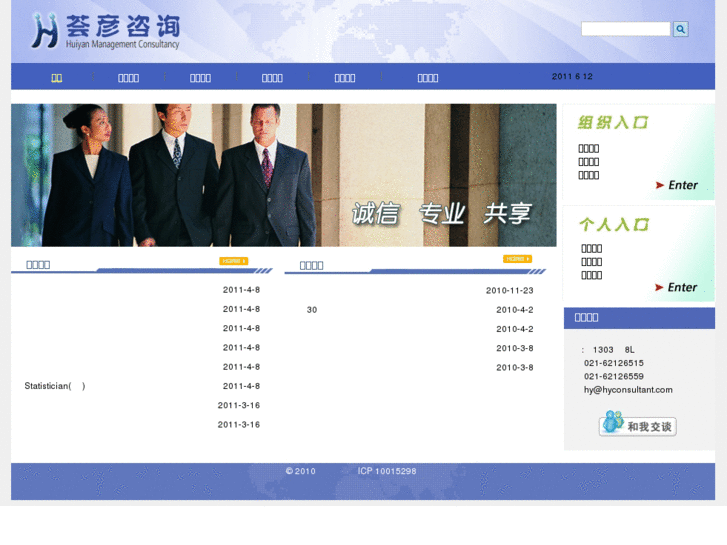The image size is (727, 545).
Task: Select the © 2010 footer text
Action: (300, 471)
